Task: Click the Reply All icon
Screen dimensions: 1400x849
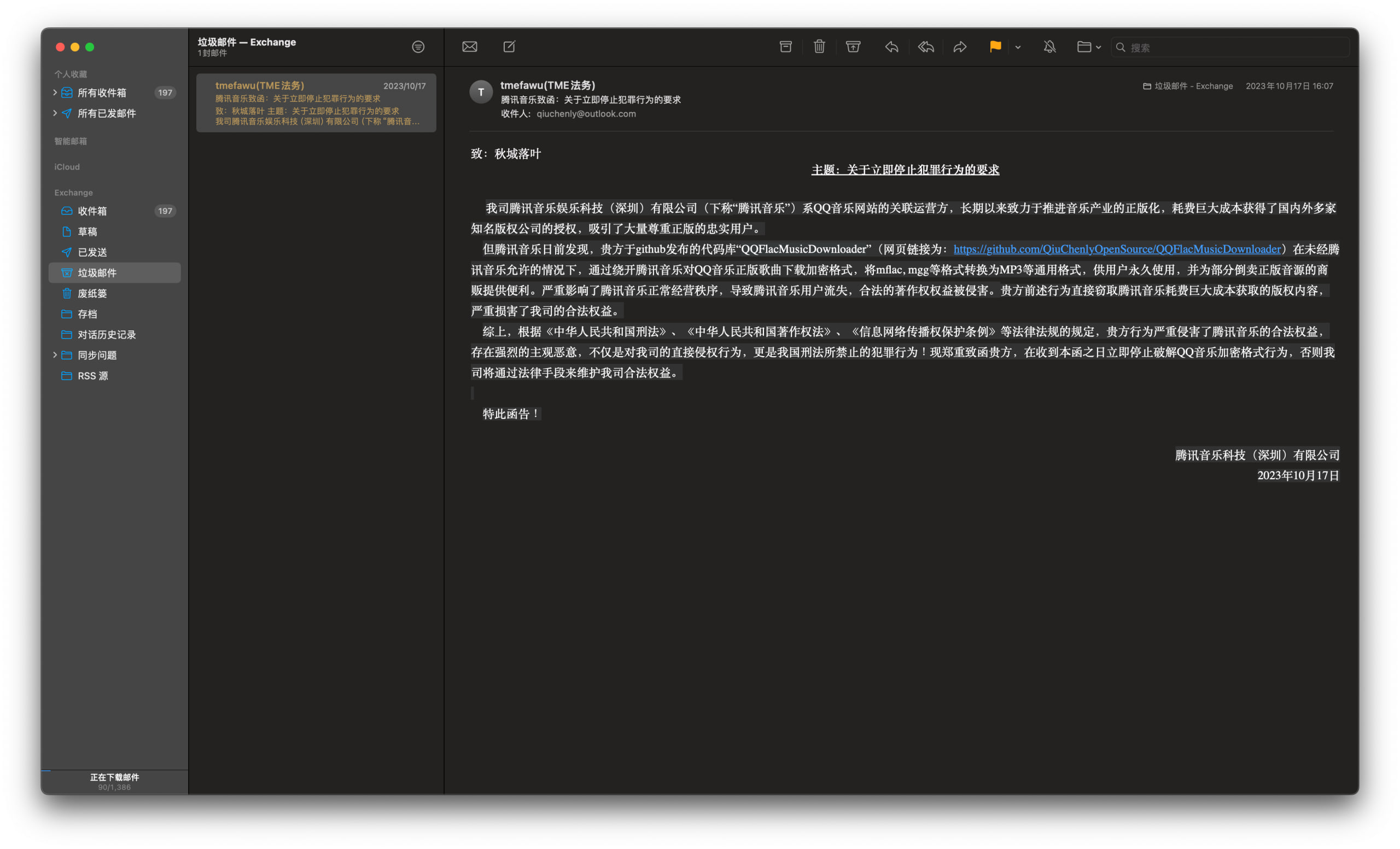Action: coord(925,46)
